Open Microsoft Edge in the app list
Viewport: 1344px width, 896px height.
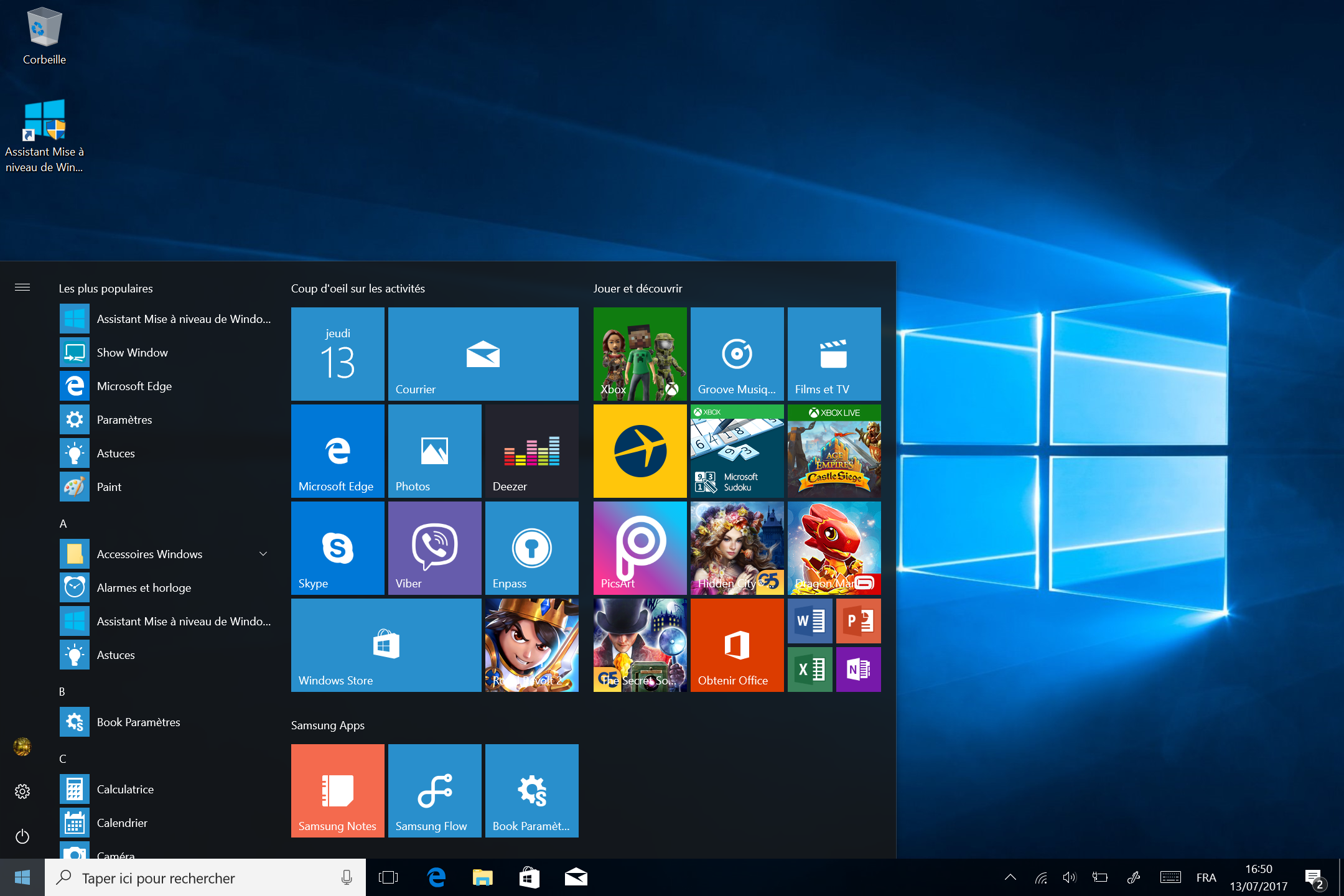click(167, 386)
